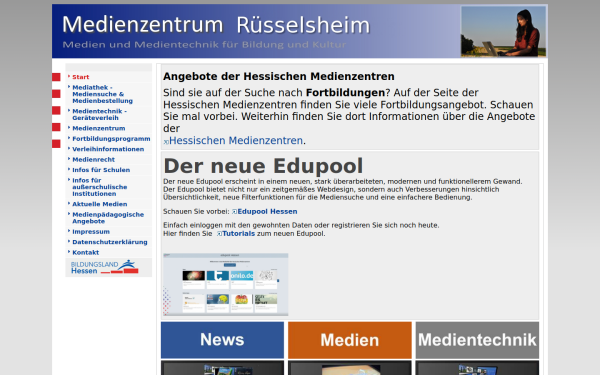
Task: Open the Start navigation link
Action: [81, 77]
